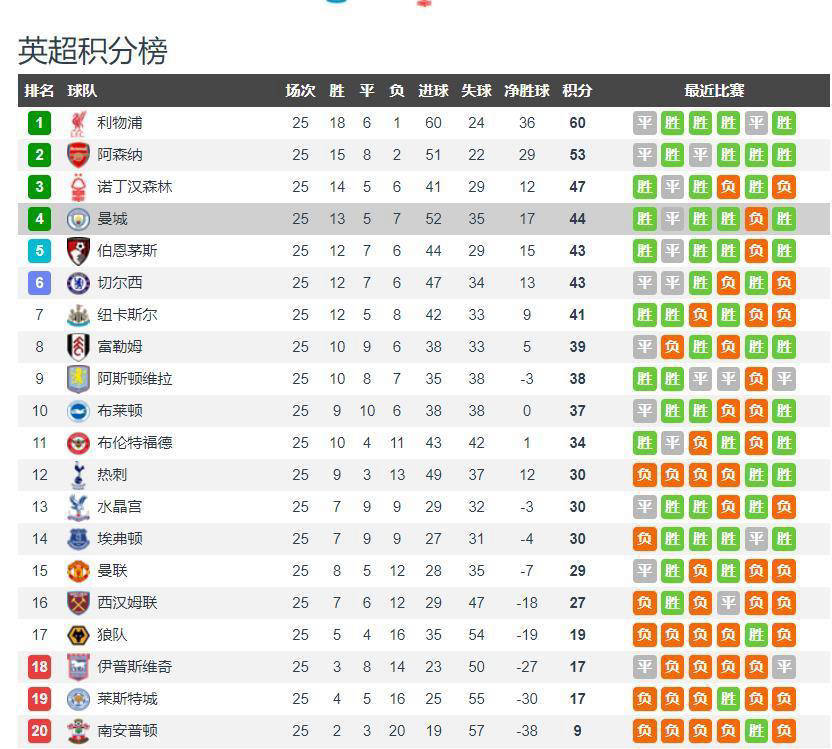Click the 排名 column header
The image size is (832, 749).
click(39, 91)
